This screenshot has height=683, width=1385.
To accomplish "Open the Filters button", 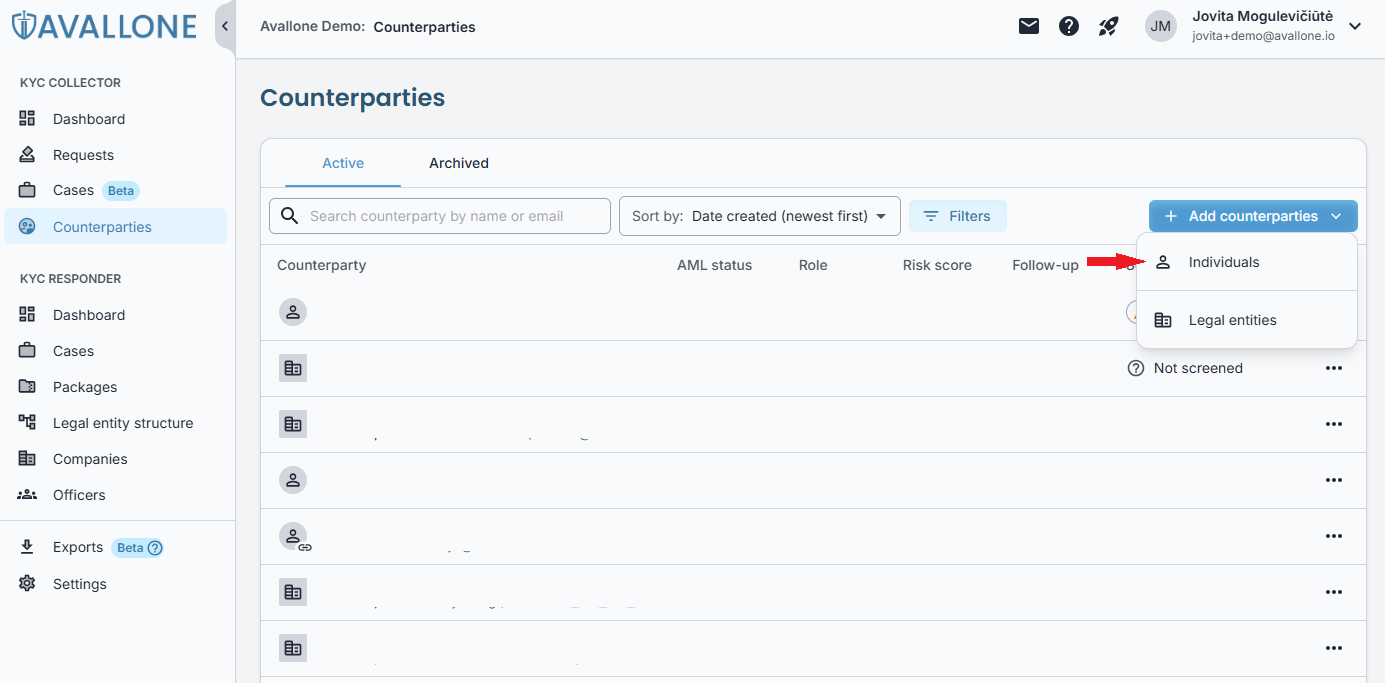I will point(957,216).
